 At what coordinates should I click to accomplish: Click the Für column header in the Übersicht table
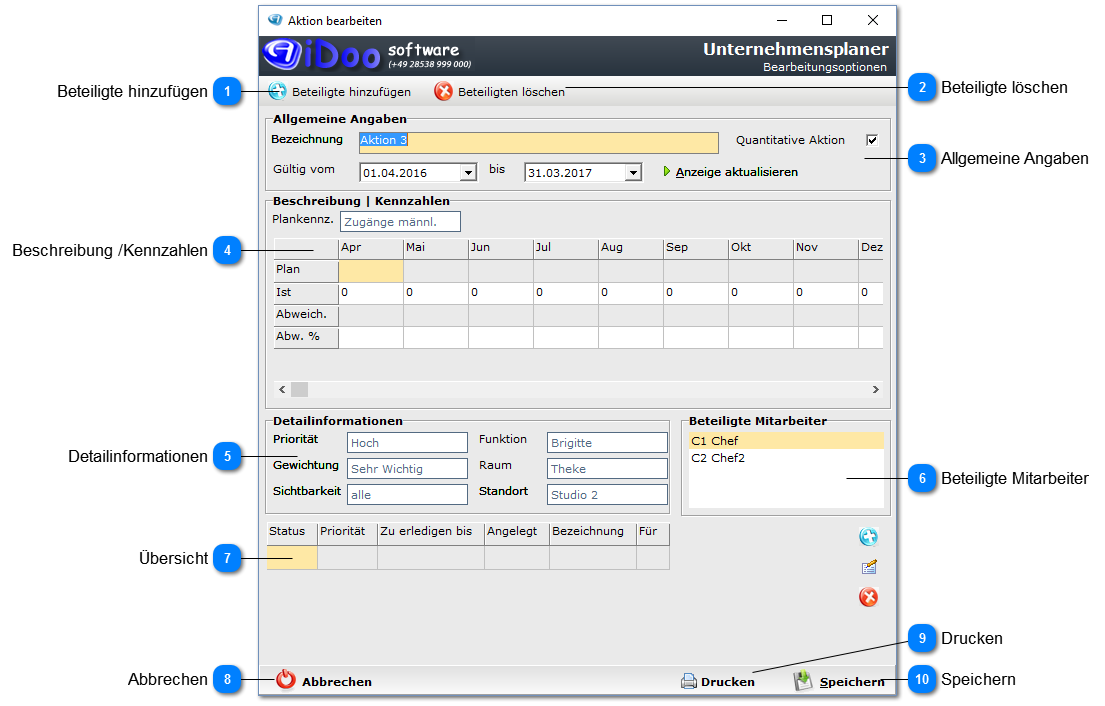click(x=653, y=532)
